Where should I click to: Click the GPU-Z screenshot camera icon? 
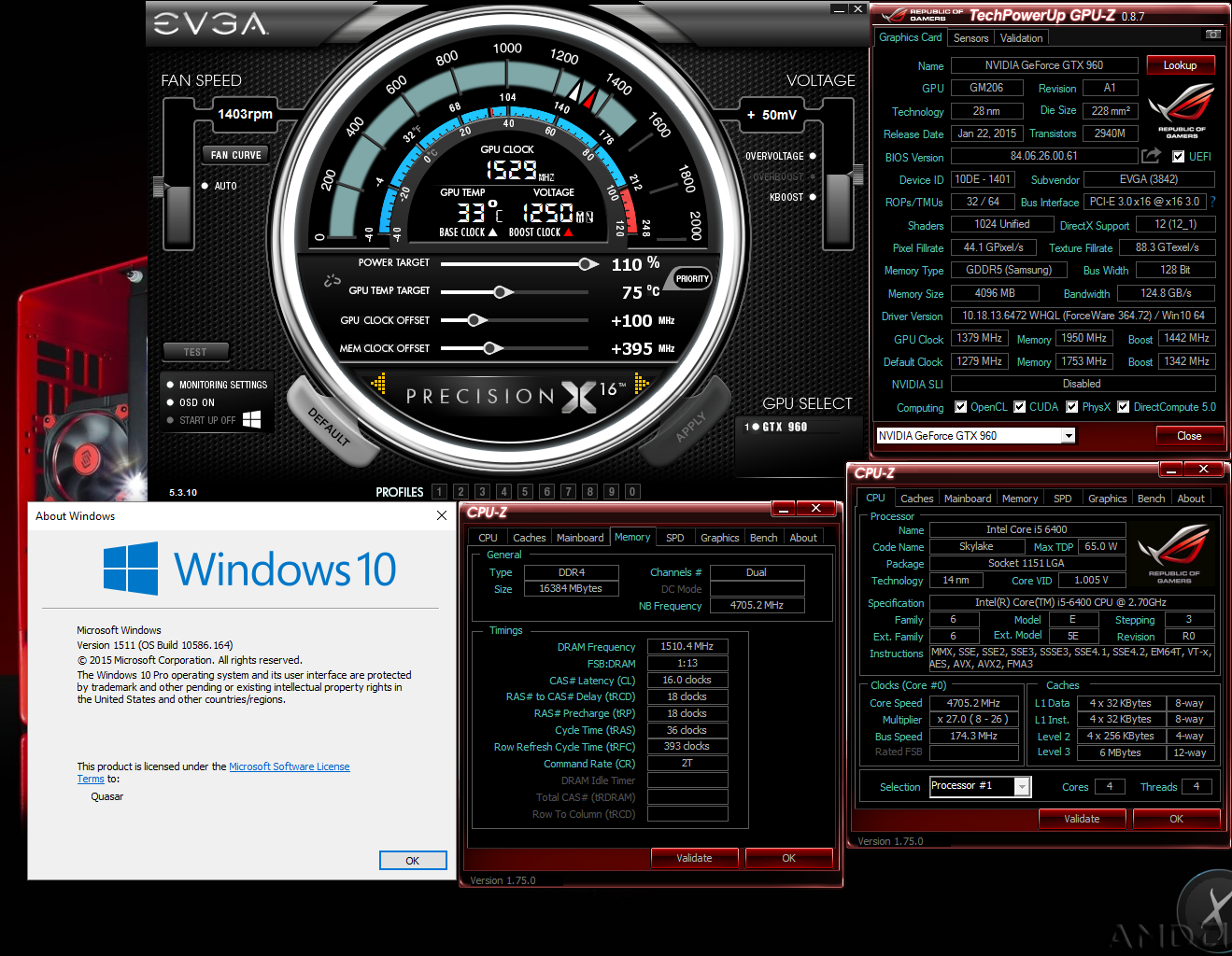tap(1212, 35)
